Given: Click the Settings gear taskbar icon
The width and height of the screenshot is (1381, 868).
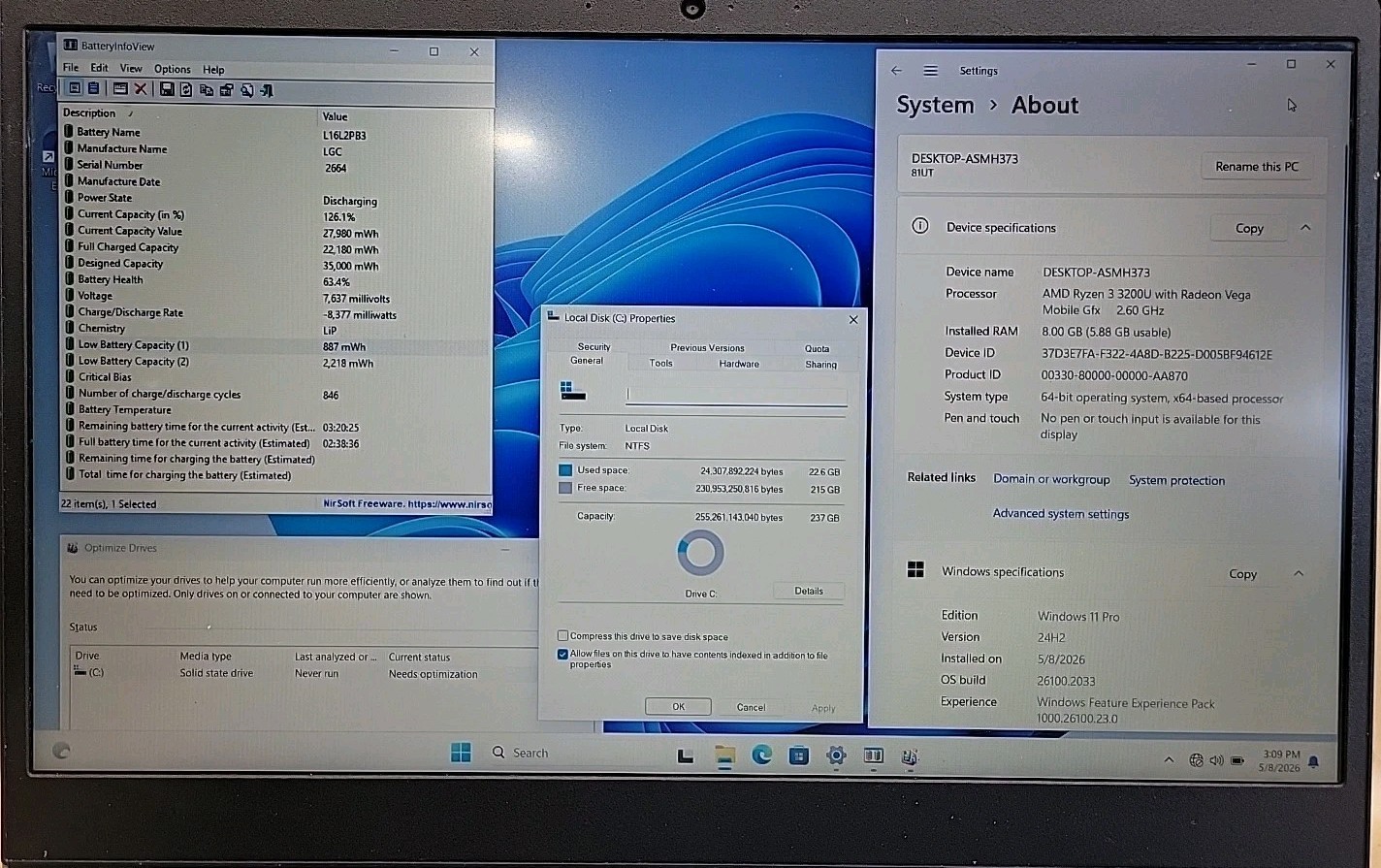Looking at the screenshot, I should [x=836, y=755].
